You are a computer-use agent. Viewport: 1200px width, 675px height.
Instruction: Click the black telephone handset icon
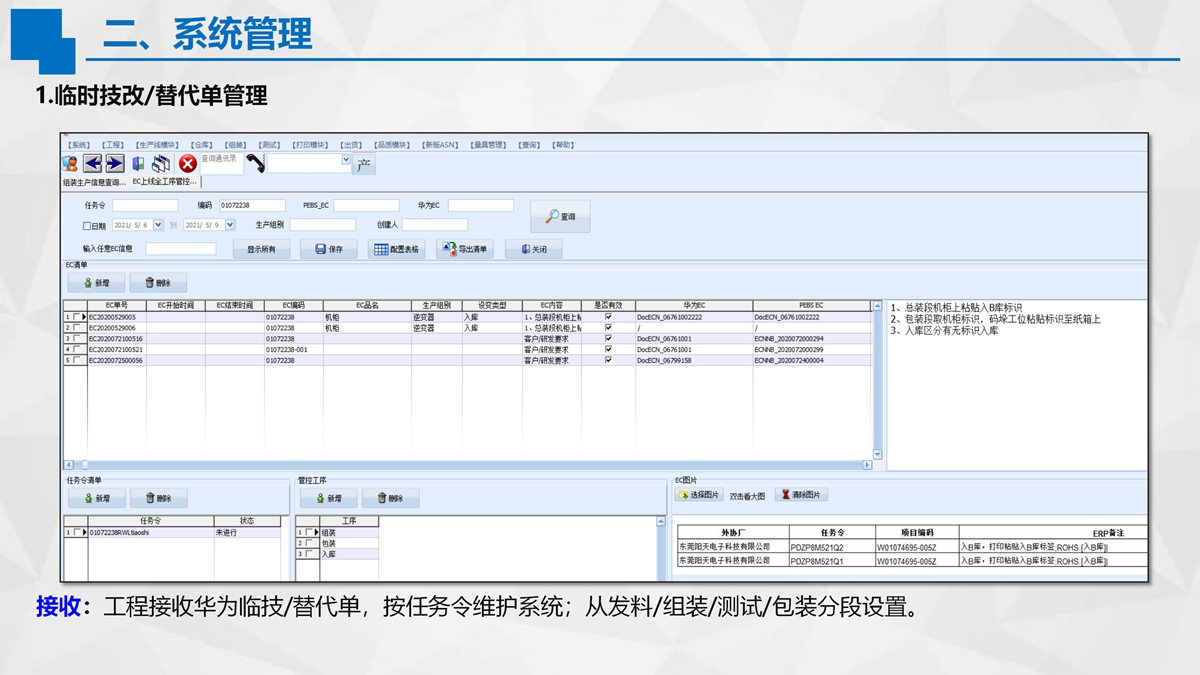[255, 164]
